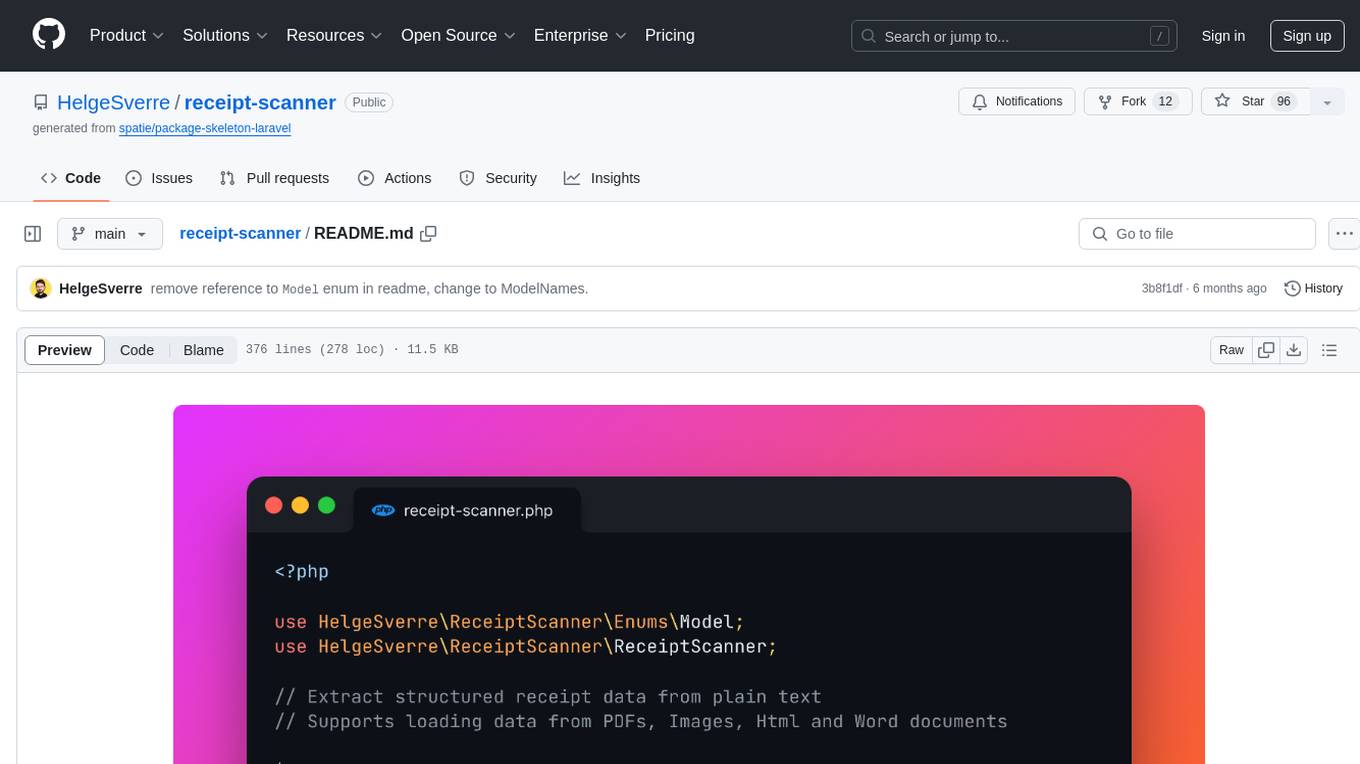
Task: Copy the README.md file path
Action: [428, 233]
